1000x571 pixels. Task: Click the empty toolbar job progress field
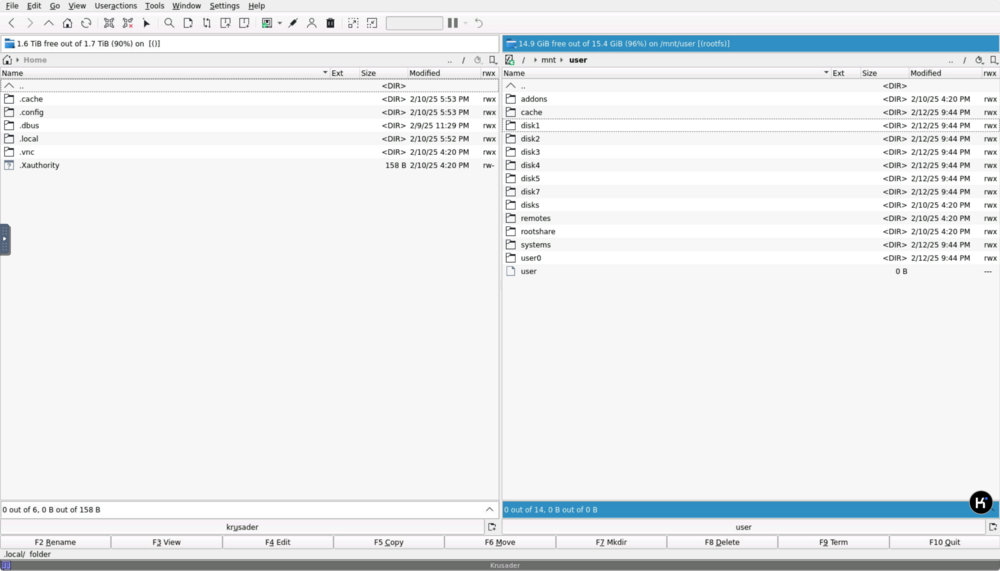(414, 23)
